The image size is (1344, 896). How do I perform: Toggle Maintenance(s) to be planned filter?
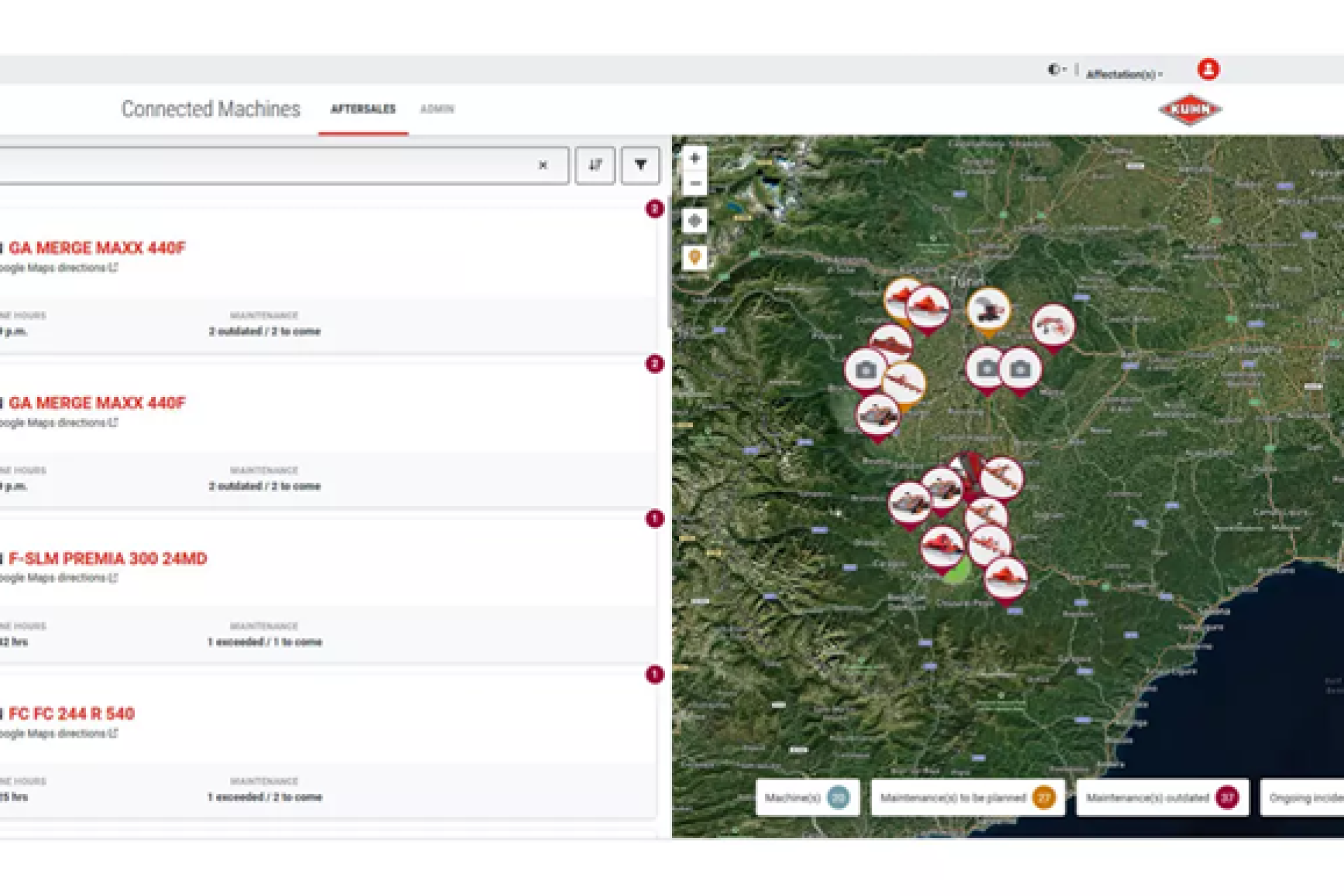[967, 797]
